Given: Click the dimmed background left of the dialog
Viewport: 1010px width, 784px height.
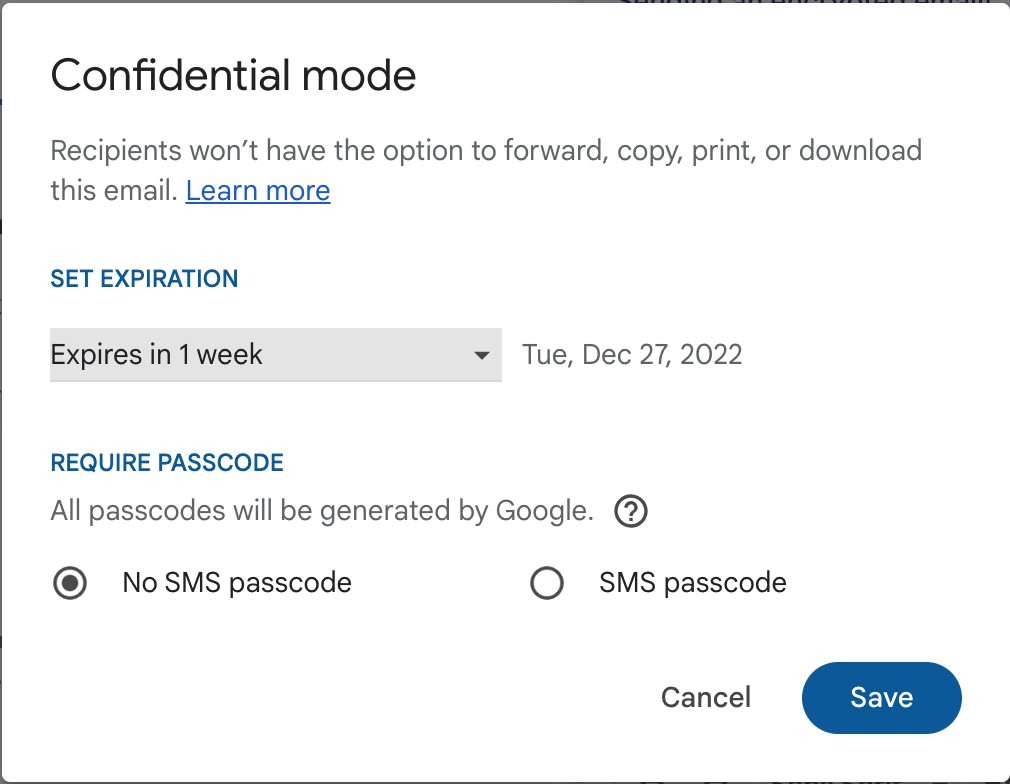Looking at the screenshot, I should click(1, 400).
